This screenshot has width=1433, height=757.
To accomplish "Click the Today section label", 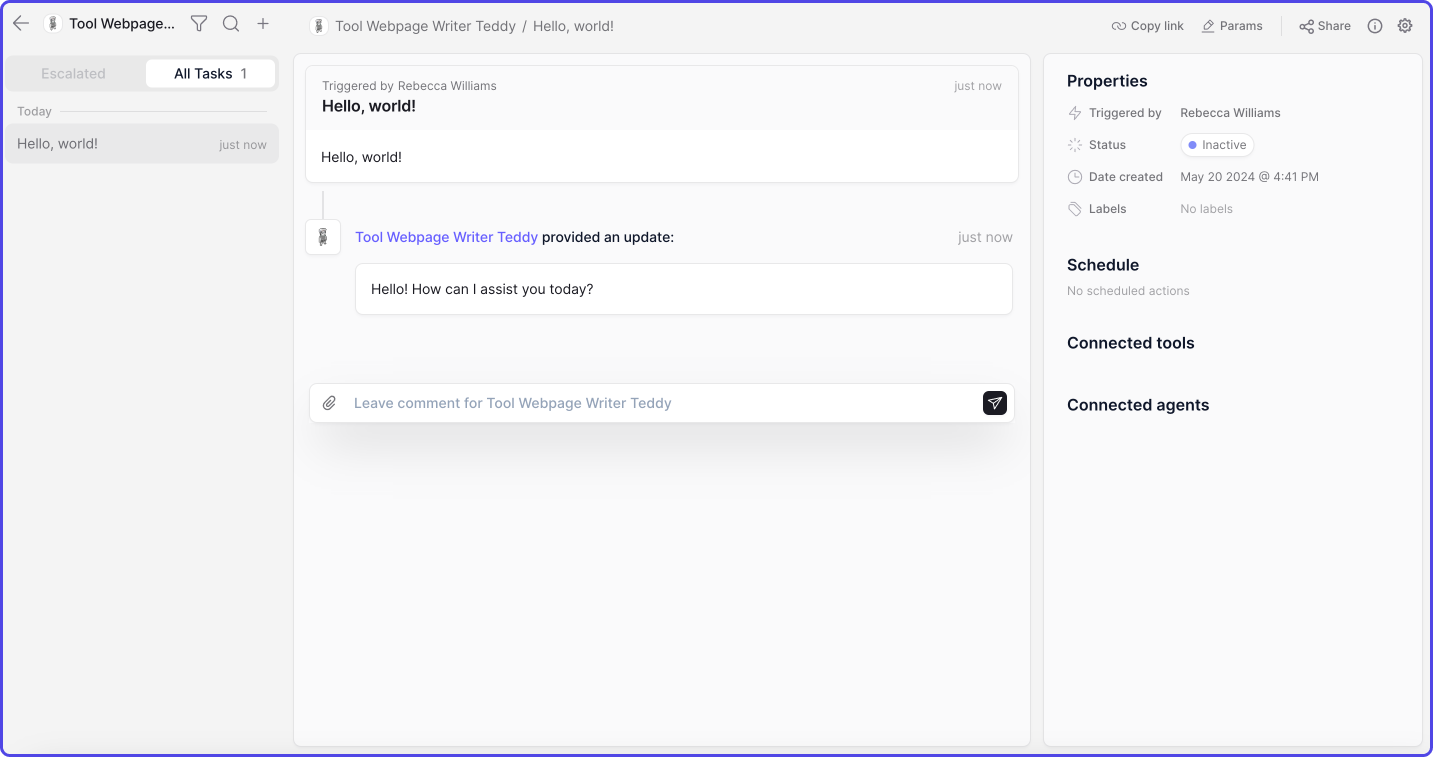I will click(x=34, y=111).
